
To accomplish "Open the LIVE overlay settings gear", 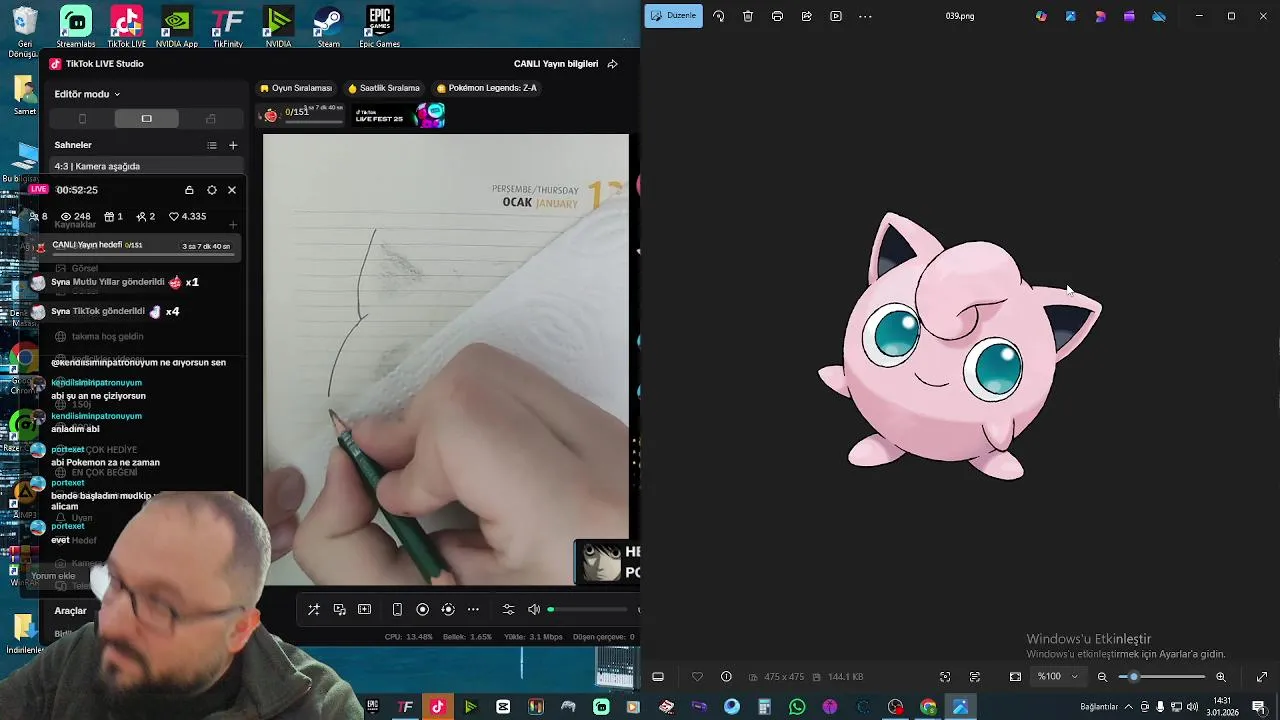I will 211,190.
